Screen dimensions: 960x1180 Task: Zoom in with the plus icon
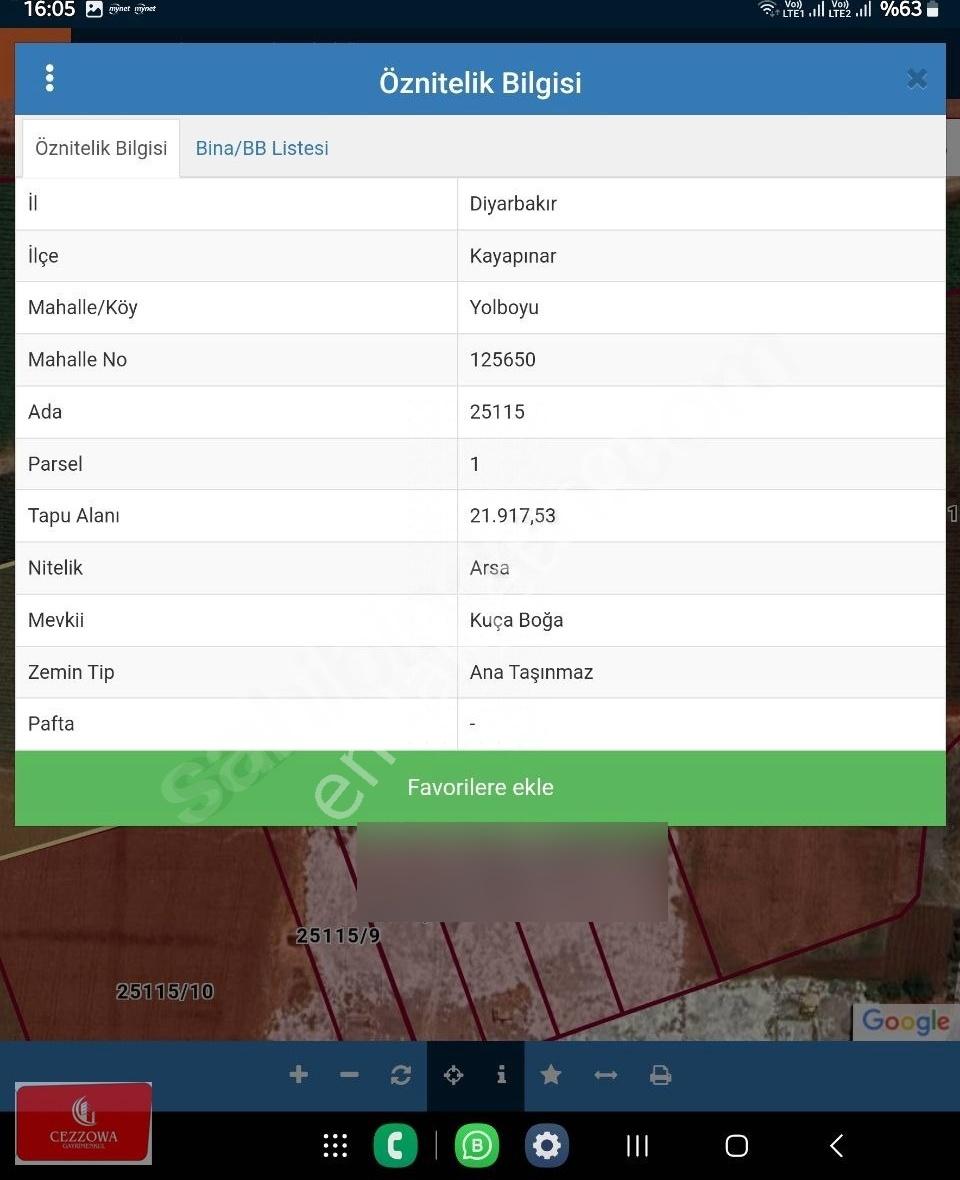point(299,1075)
